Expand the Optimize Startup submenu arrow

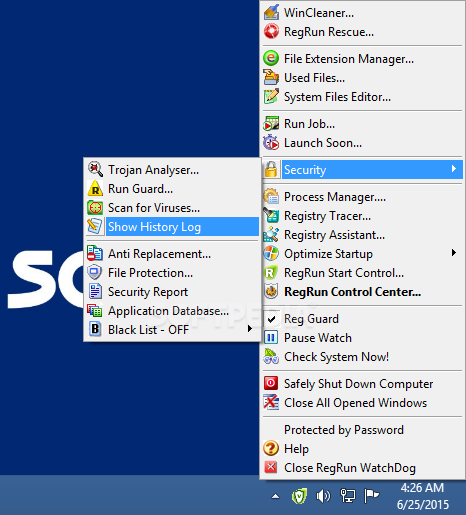click(x=454, y=253)
